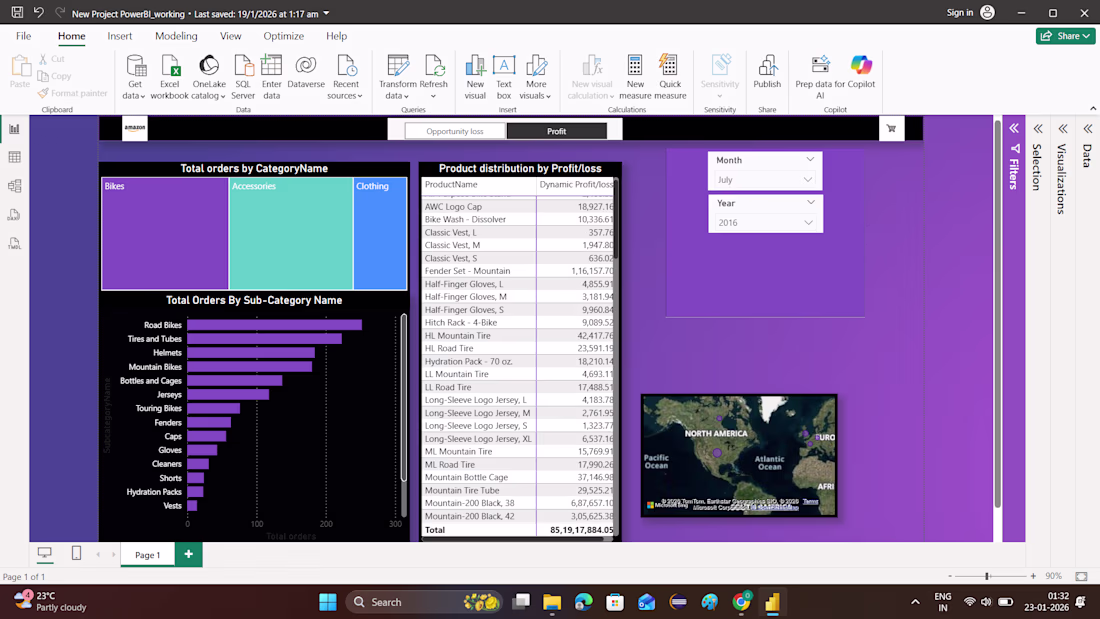
Task: Switch to Model view in sidebar
Action: pyautogui.click(x=14, y=186)
